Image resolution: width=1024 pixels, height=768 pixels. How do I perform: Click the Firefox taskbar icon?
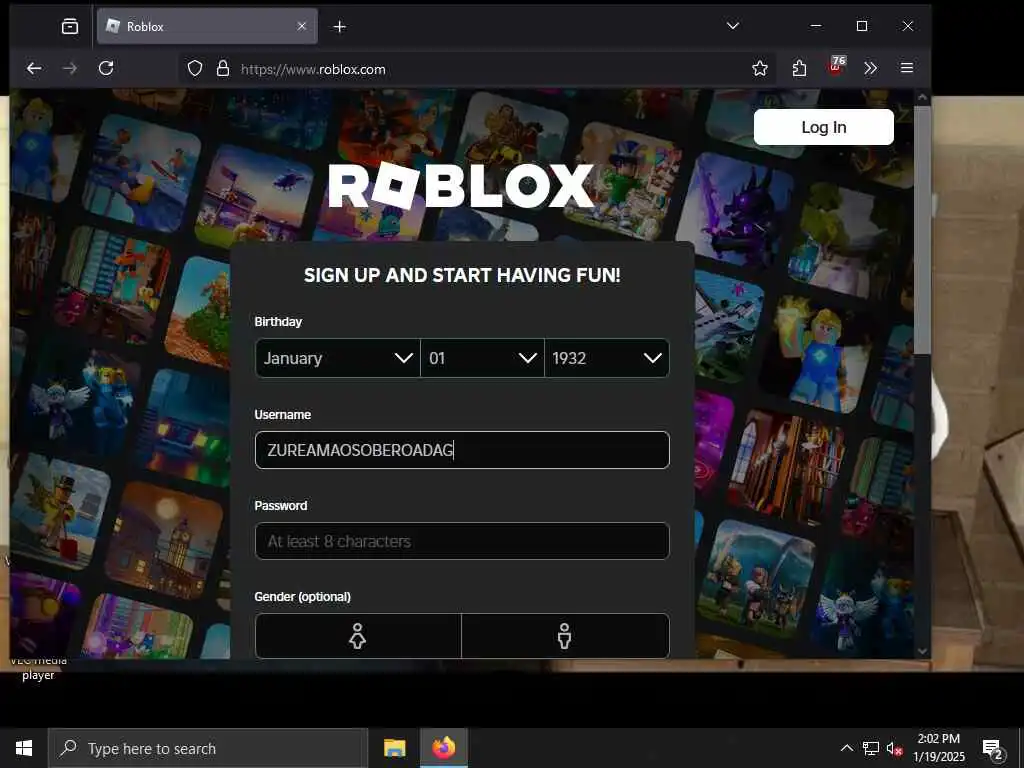(443, 748)
